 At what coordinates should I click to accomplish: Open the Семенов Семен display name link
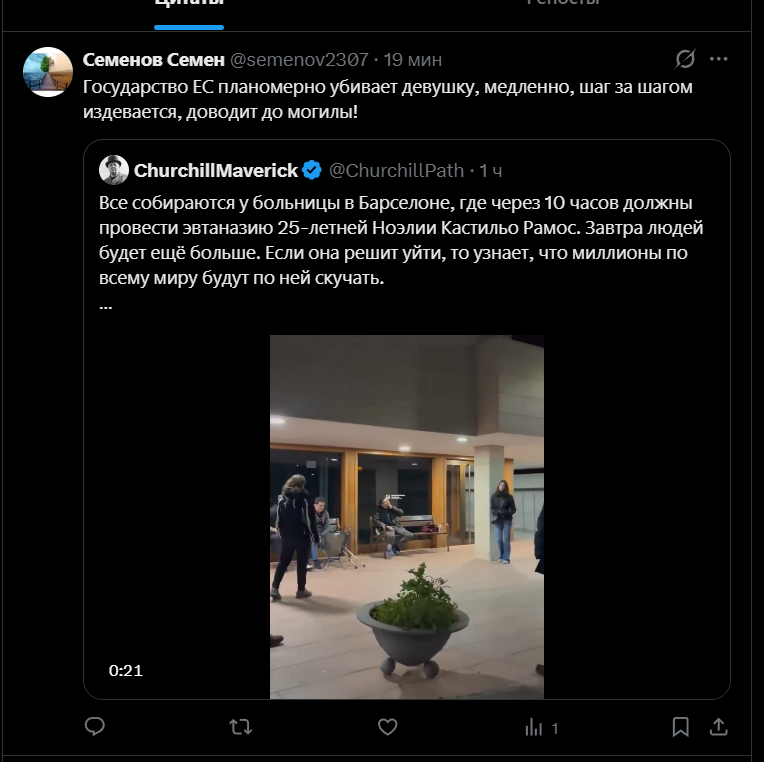tap(153, 60)
